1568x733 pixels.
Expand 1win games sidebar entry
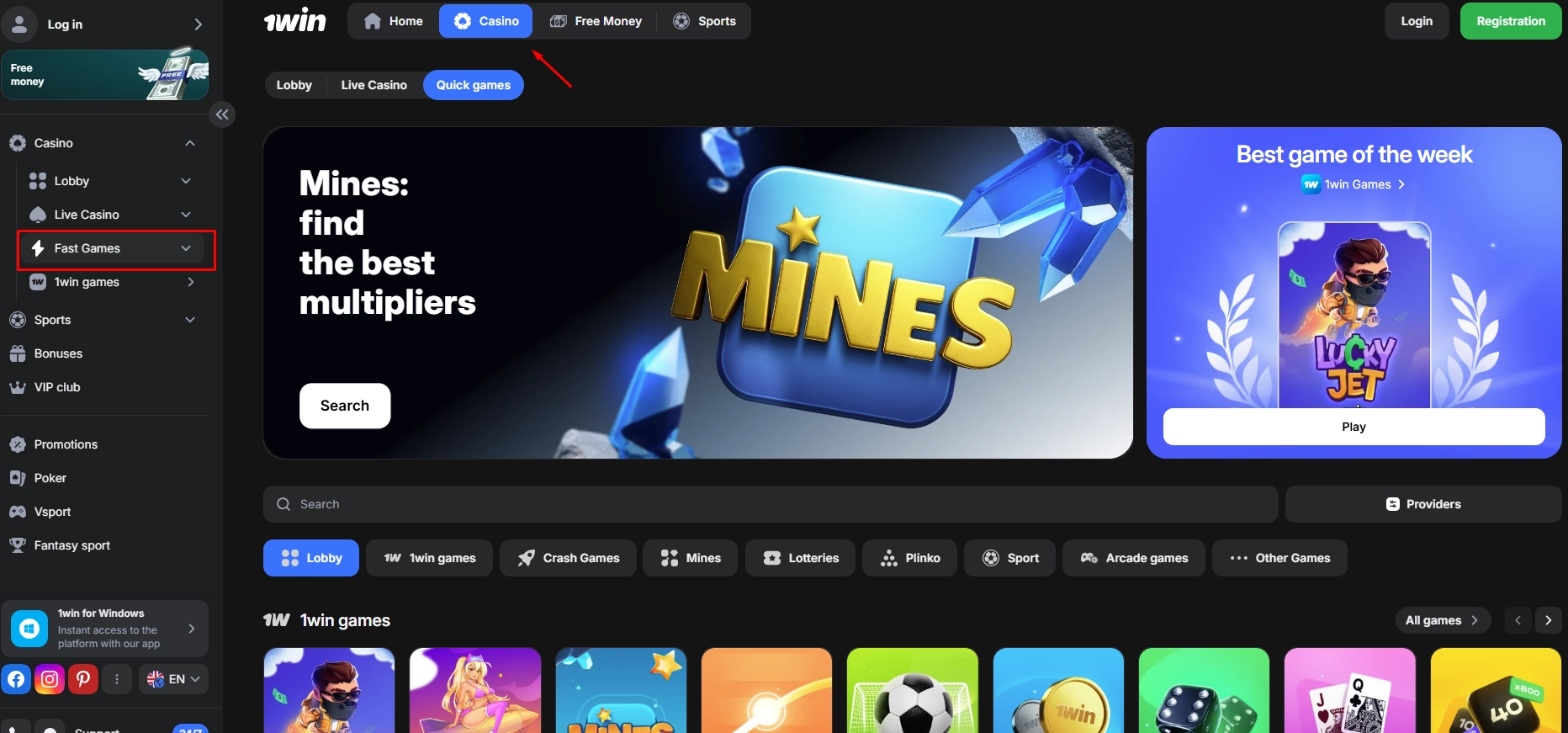[190, 282]
